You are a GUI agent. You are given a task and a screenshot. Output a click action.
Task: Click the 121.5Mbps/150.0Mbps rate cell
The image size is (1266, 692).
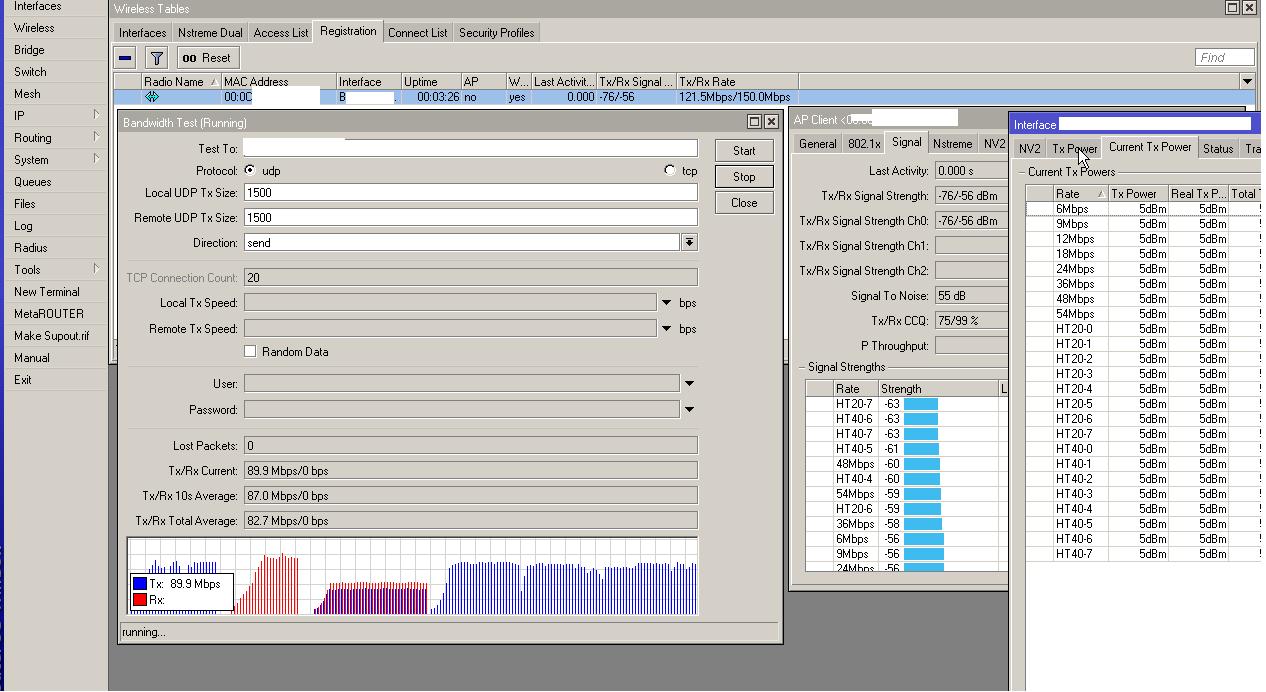(x=735, y=97)
